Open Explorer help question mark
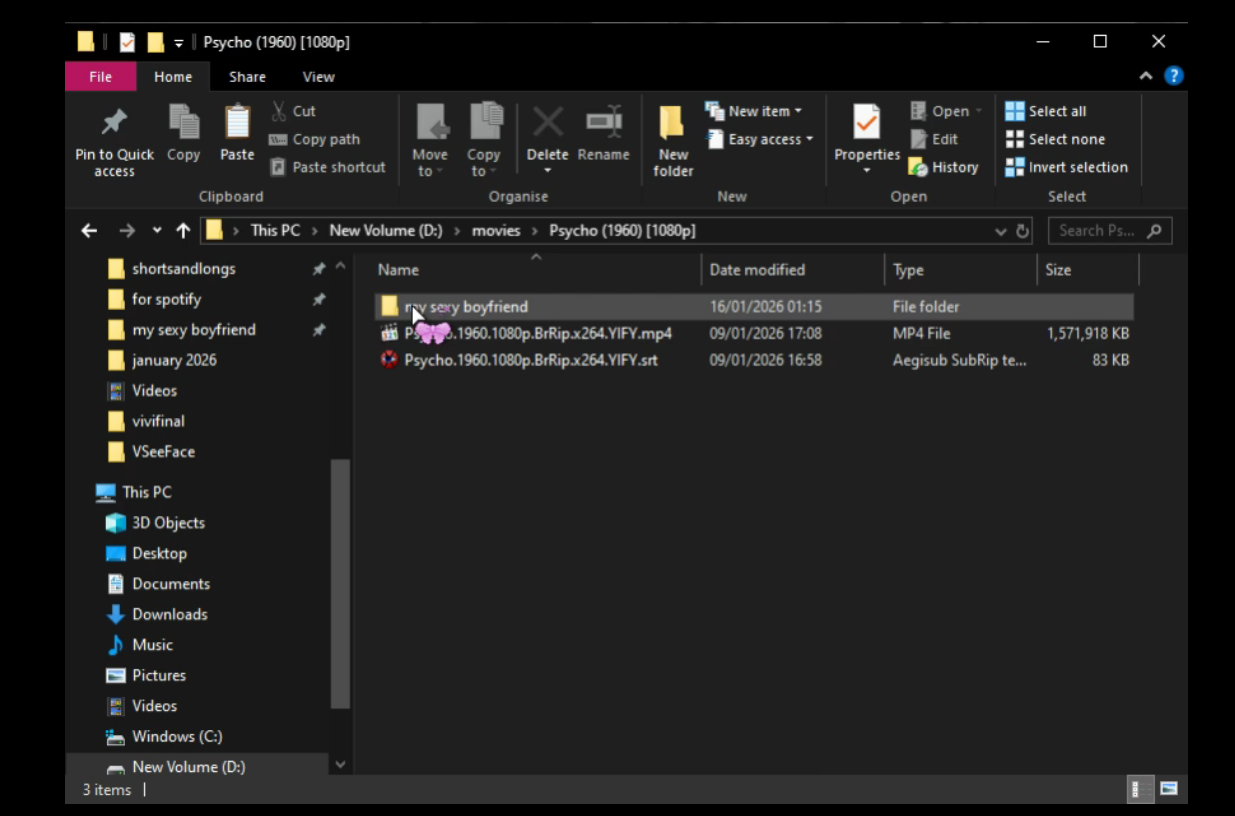This screenshot has width=1235, height=816. pyautogui.click(x=1174, y=76)
